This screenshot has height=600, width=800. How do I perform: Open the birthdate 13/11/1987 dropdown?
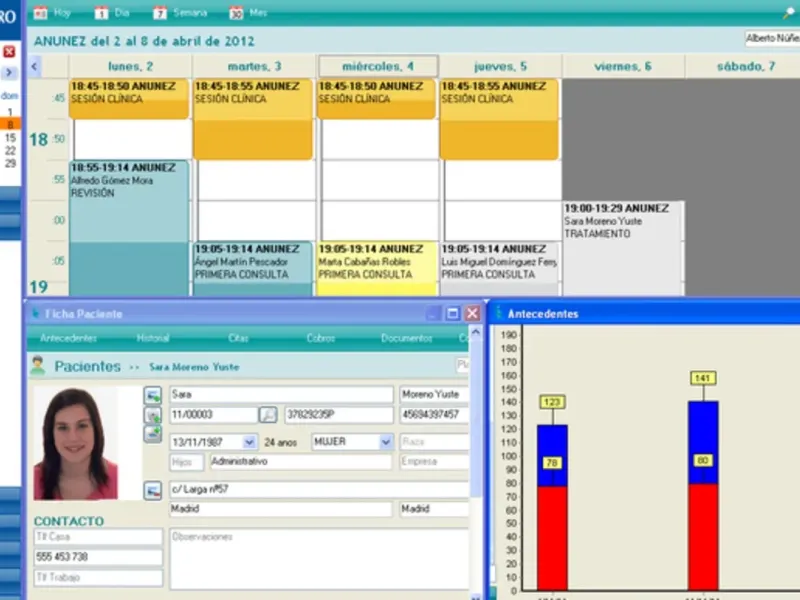coord(249,442)
